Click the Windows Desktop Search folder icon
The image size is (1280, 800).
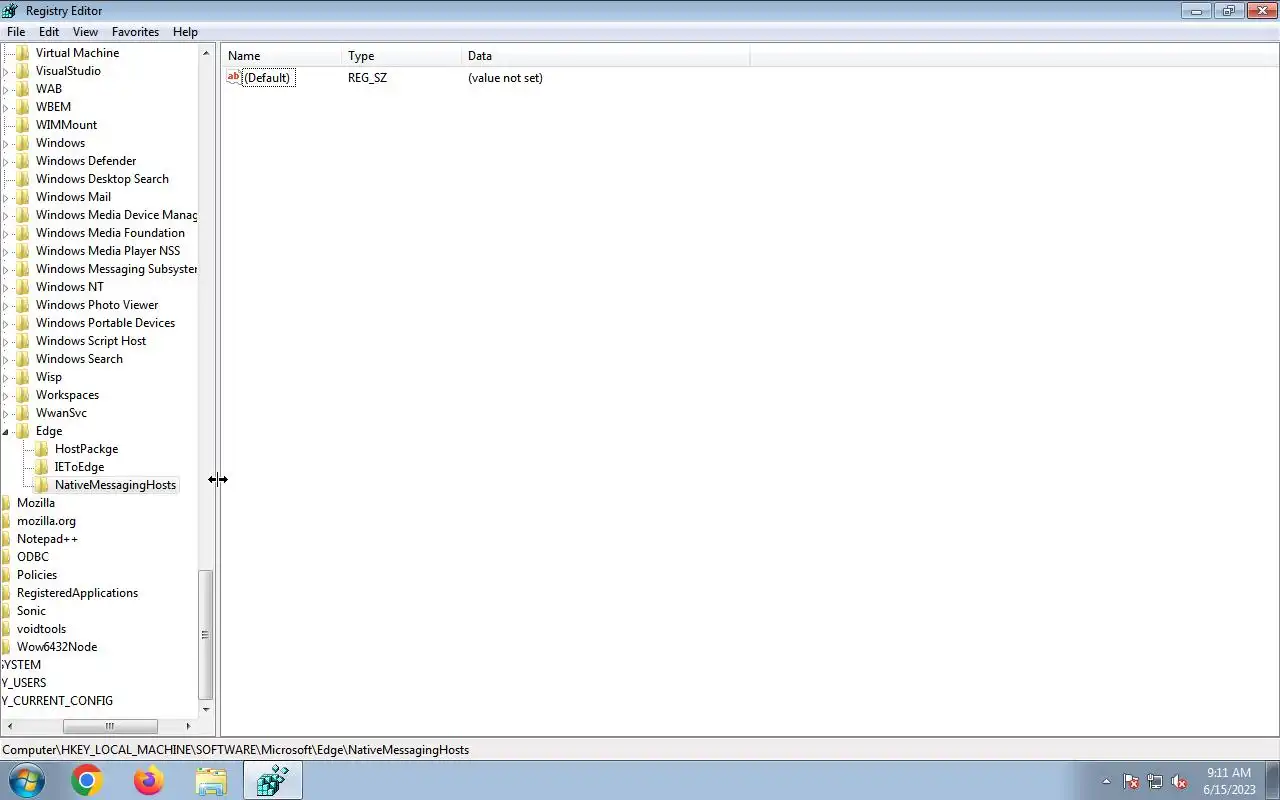click(23, 179)
